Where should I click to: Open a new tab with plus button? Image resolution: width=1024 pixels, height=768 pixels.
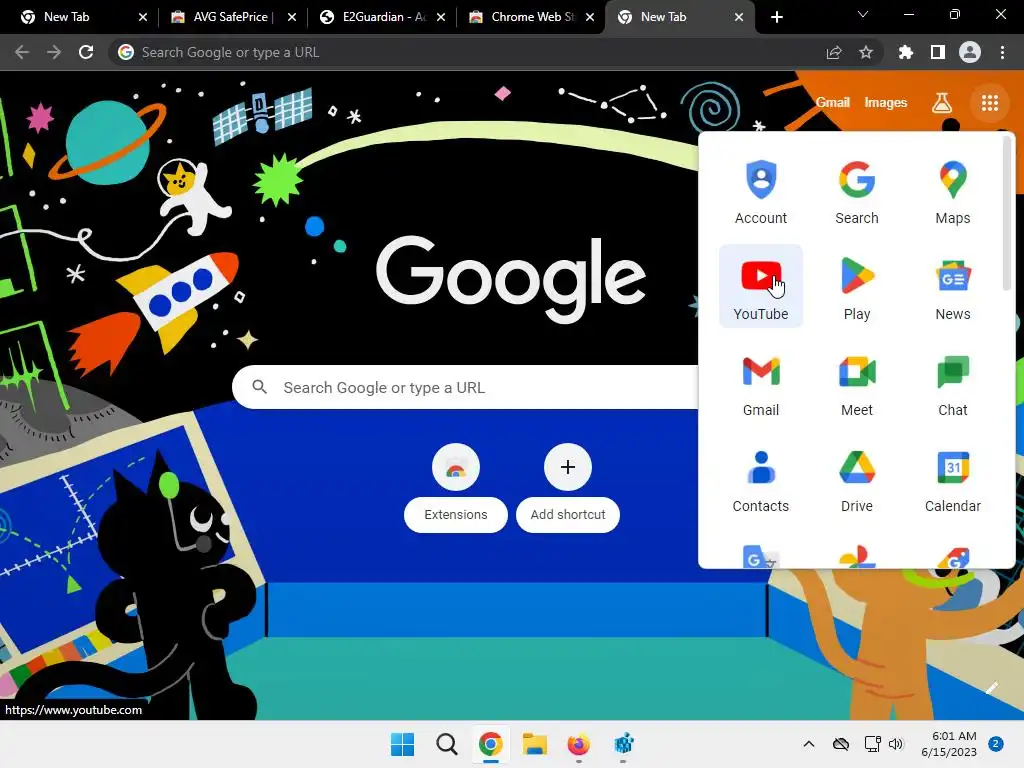776,17
